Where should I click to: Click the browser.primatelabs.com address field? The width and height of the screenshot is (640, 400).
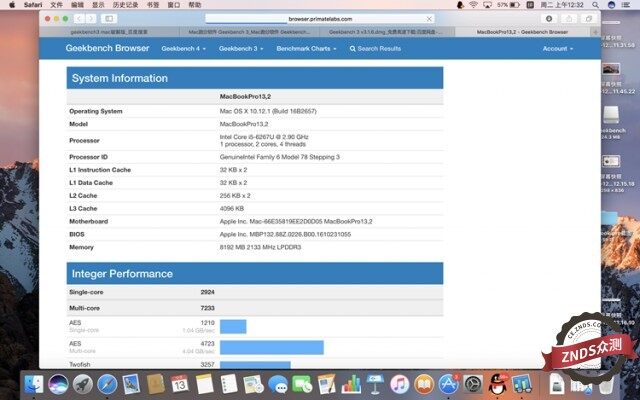coord(320,19)
